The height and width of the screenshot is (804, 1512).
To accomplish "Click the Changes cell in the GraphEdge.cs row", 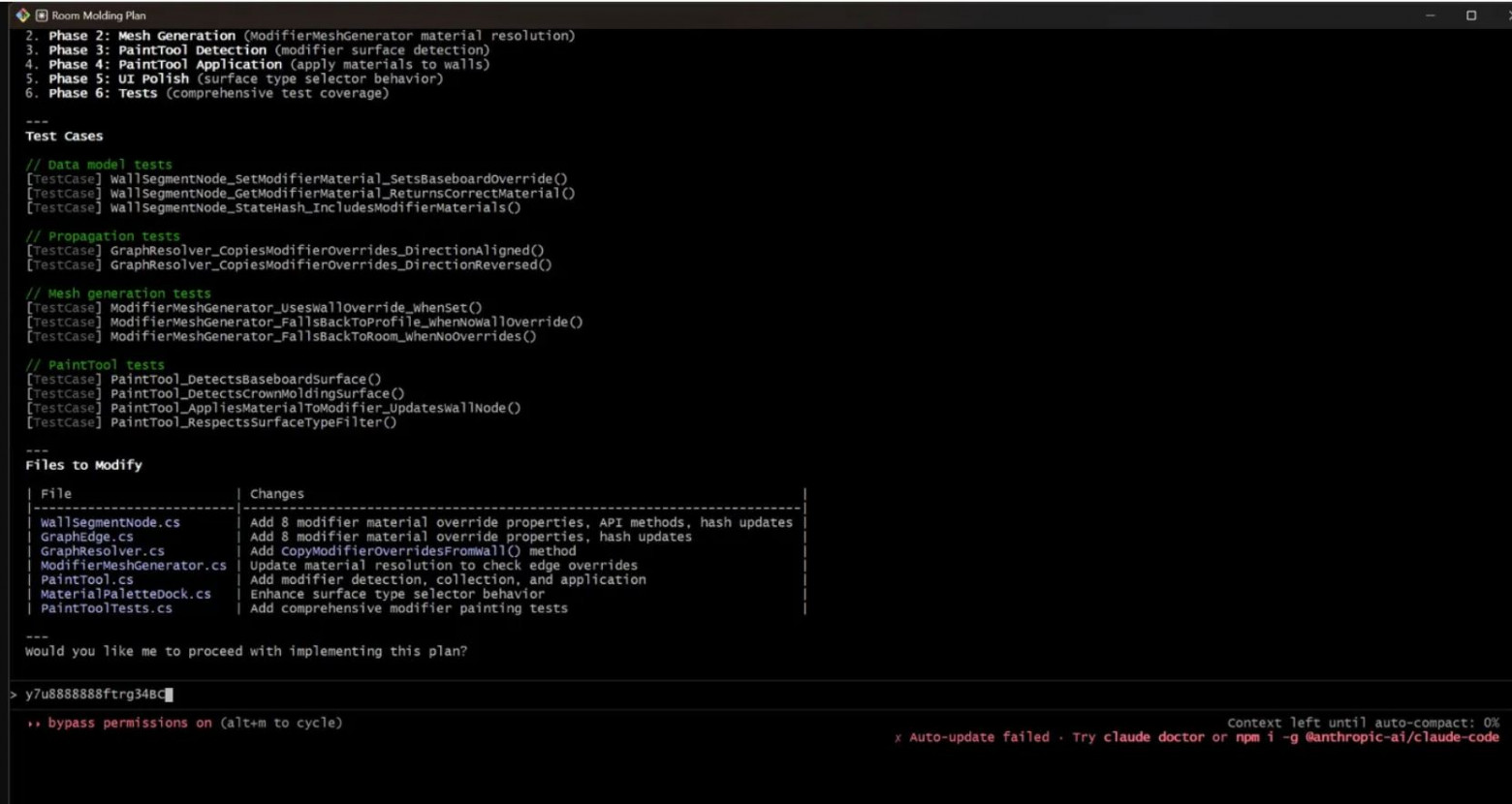I will tap(471, 537).
